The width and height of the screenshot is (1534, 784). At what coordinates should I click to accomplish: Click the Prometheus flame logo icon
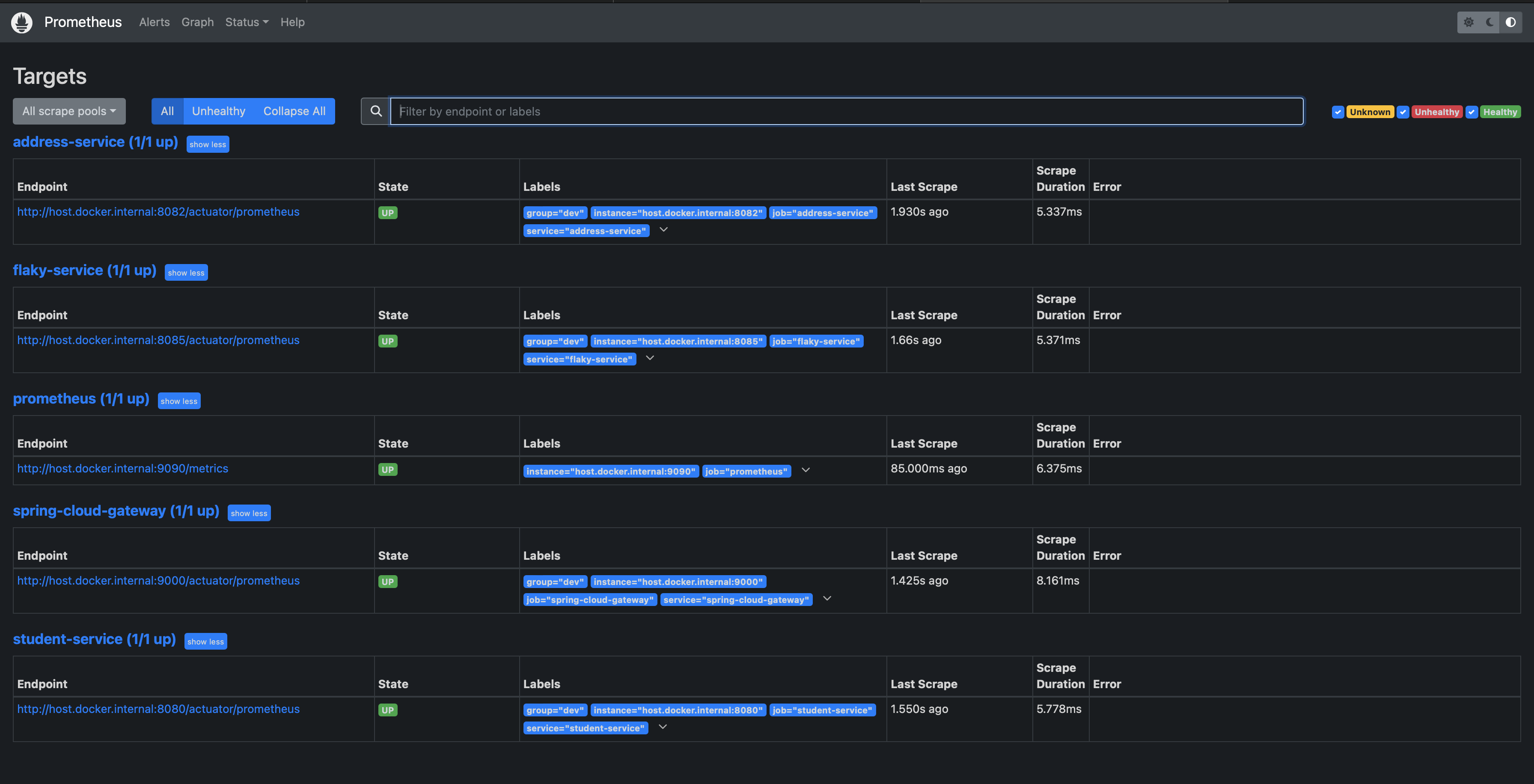22,23
